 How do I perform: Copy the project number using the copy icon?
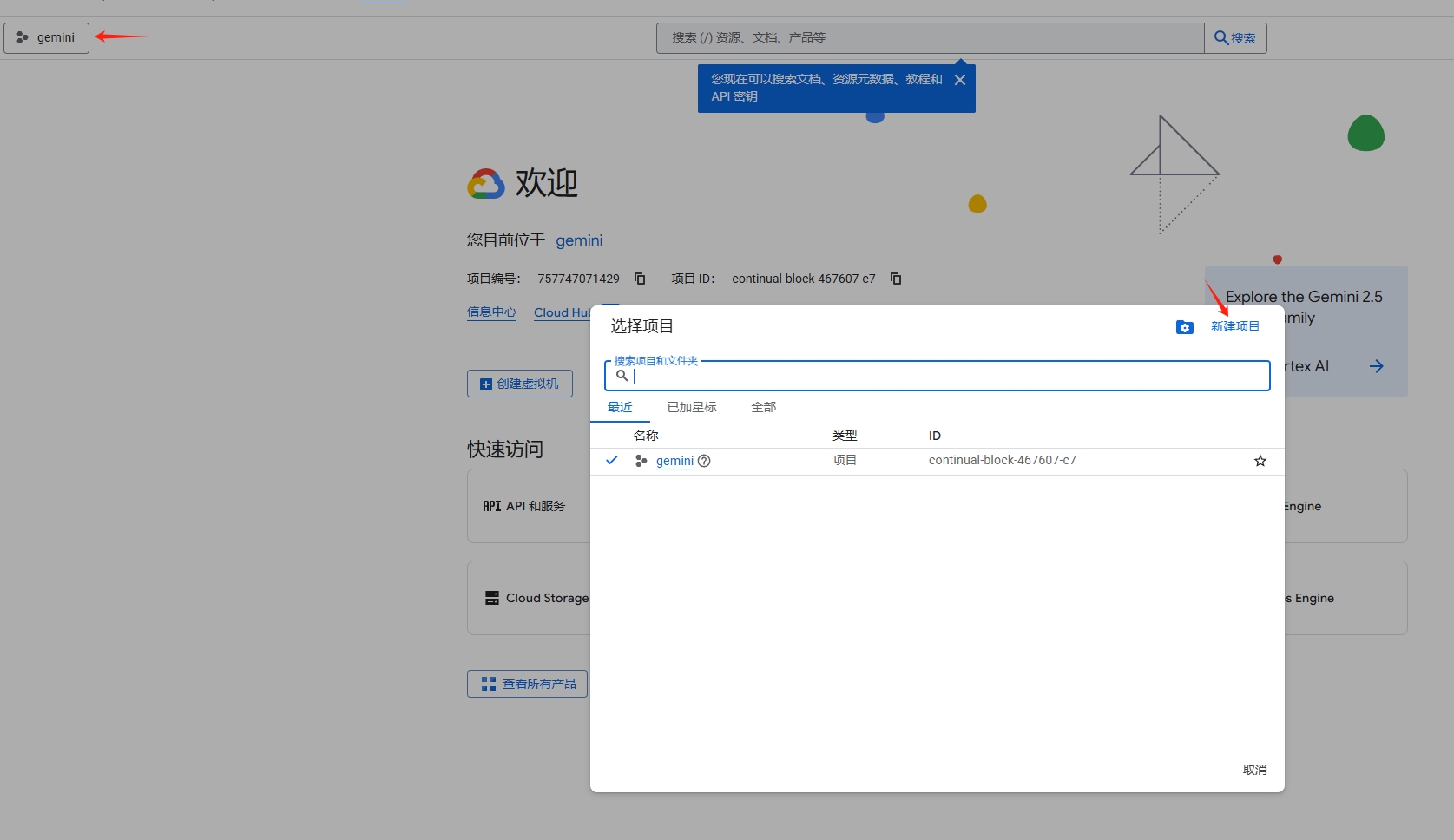tap(640, 279)
